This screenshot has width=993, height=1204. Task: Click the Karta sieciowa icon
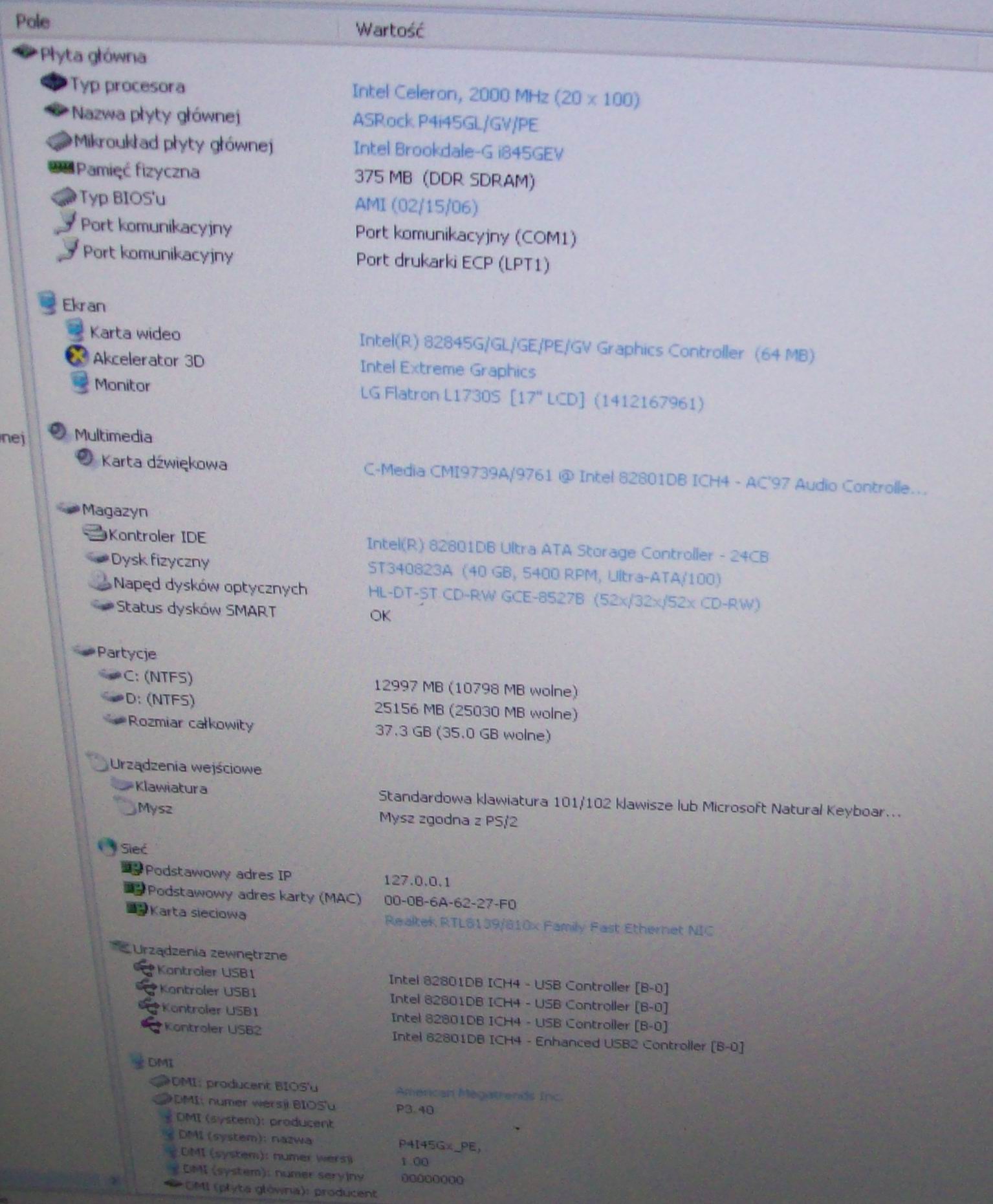point(137,909)
